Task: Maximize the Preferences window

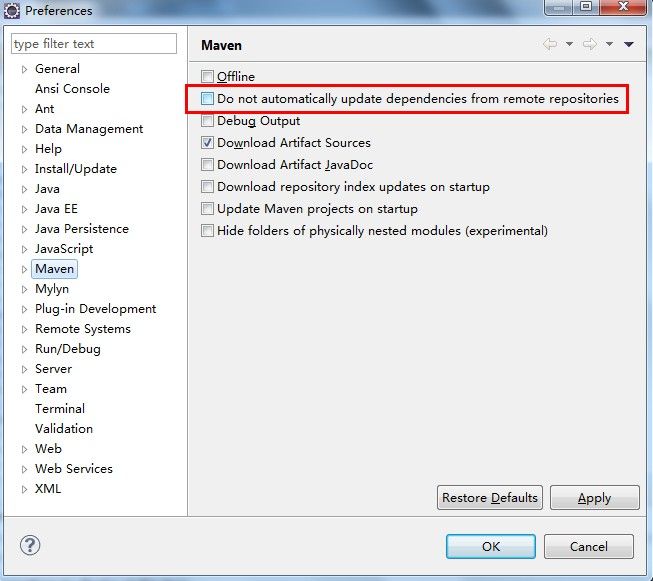Action: click(x=586, y=7)
